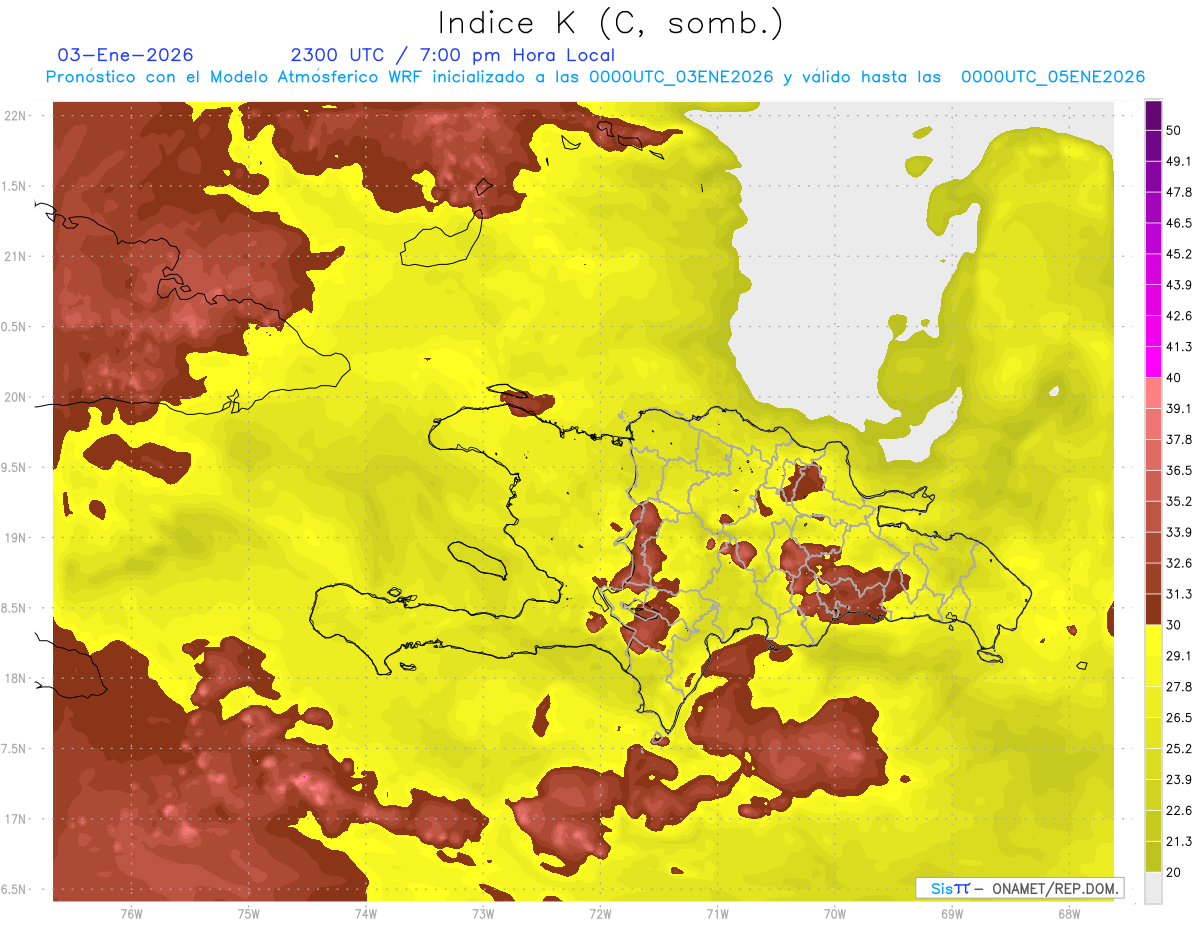Click colorbar value 31.3

(x=1178, y=594)
